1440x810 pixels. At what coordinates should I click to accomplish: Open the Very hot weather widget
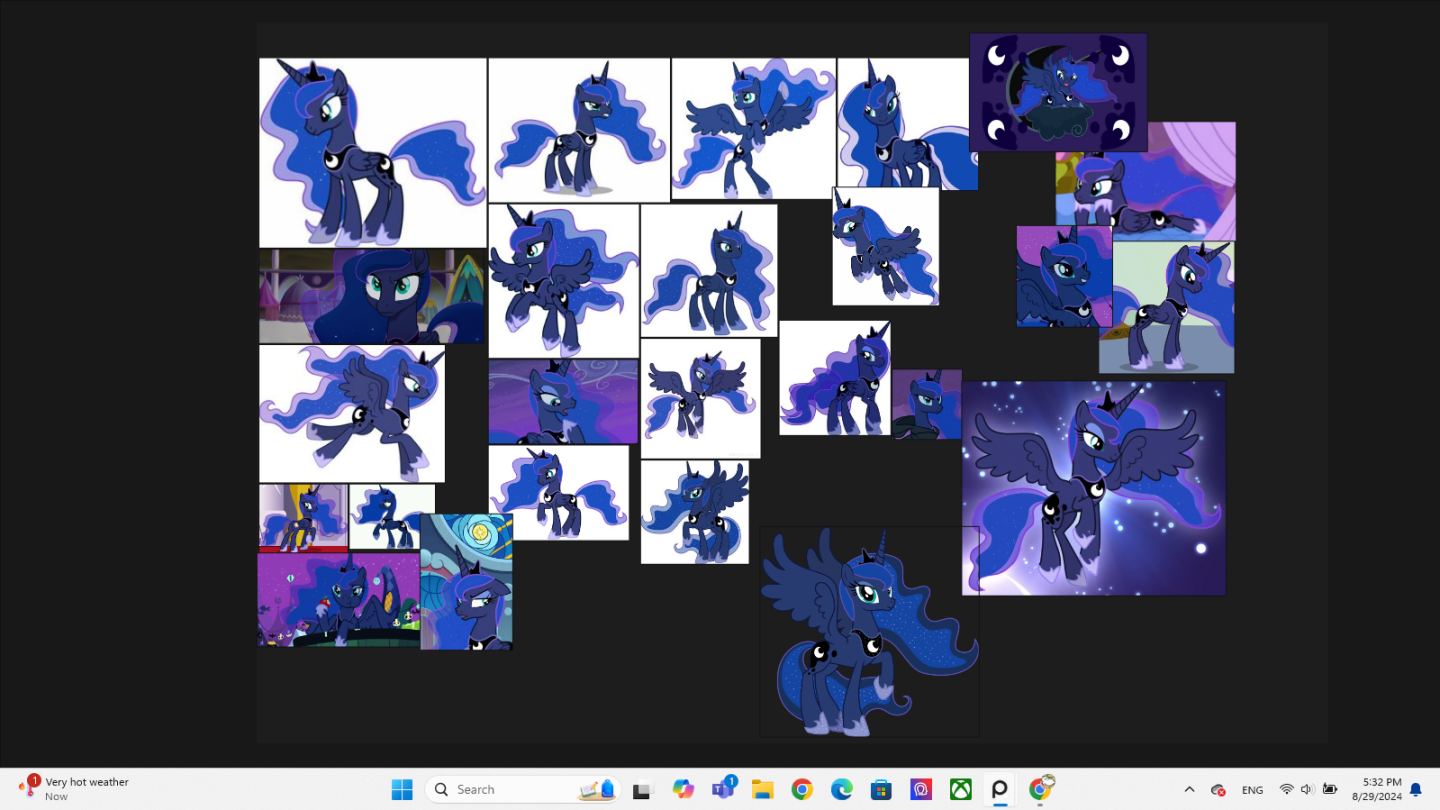point(75,788)
